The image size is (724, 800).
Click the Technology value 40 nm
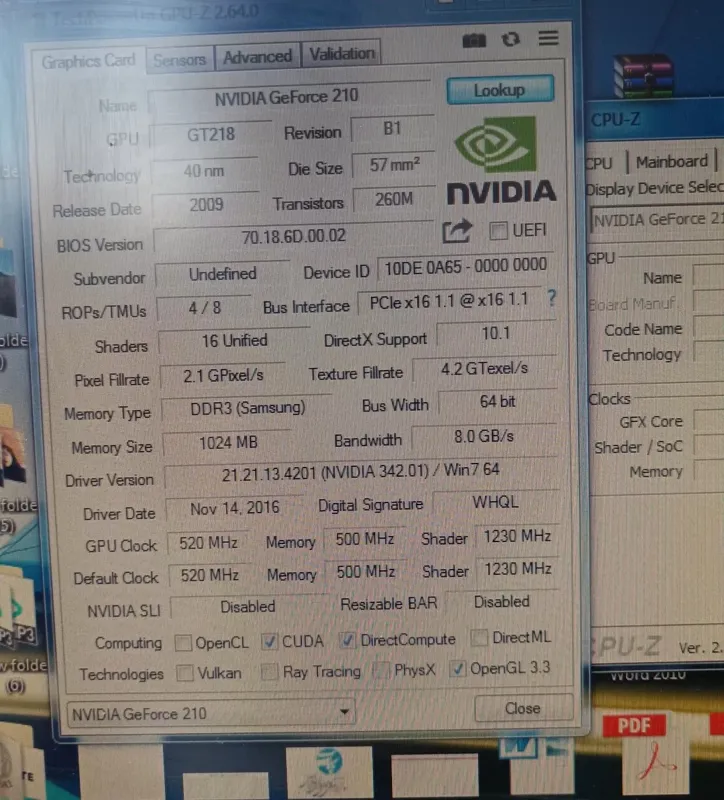204,170
